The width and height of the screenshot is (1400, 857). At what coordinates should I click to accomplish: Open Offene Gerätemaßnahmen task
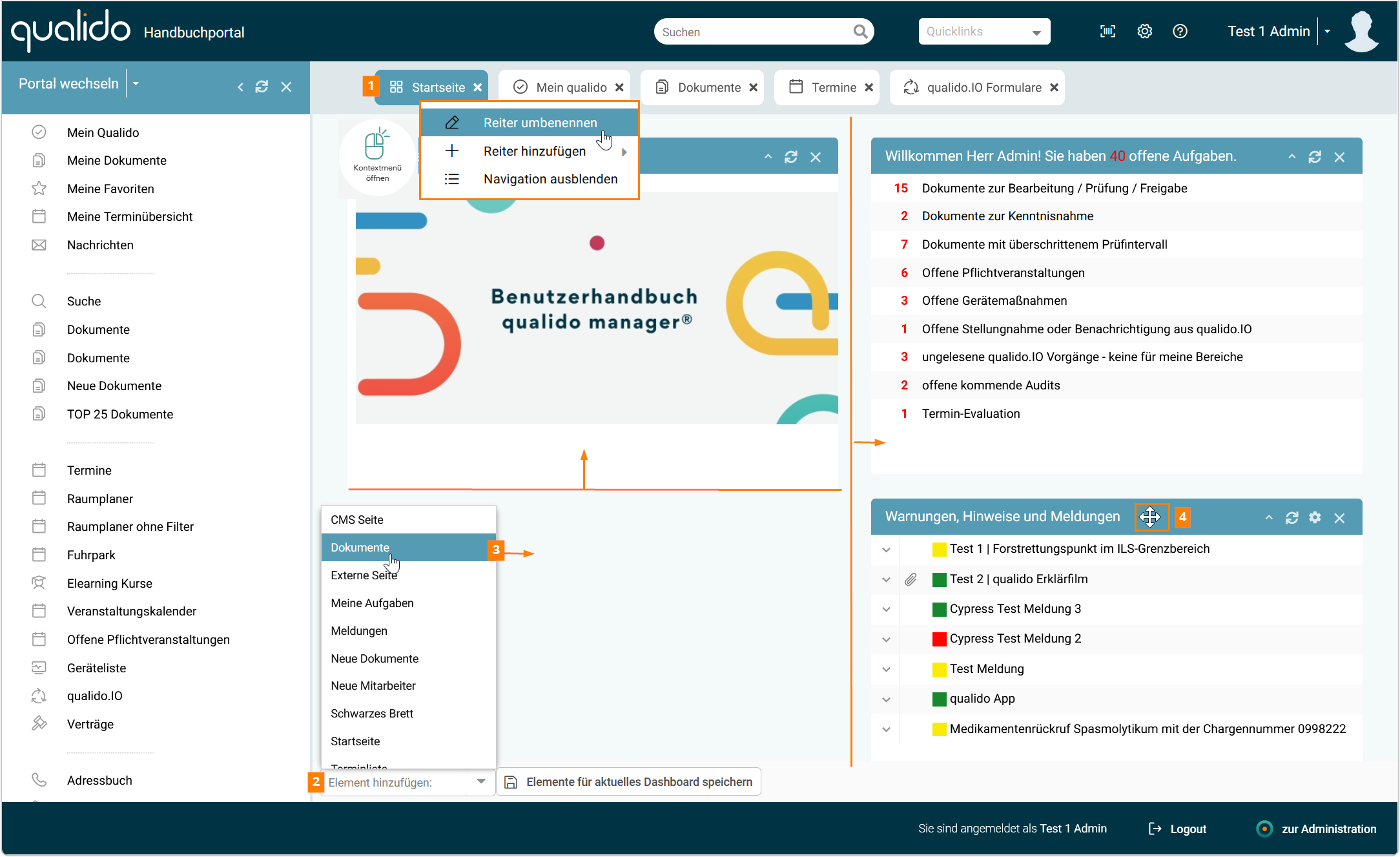(1117, 301)
